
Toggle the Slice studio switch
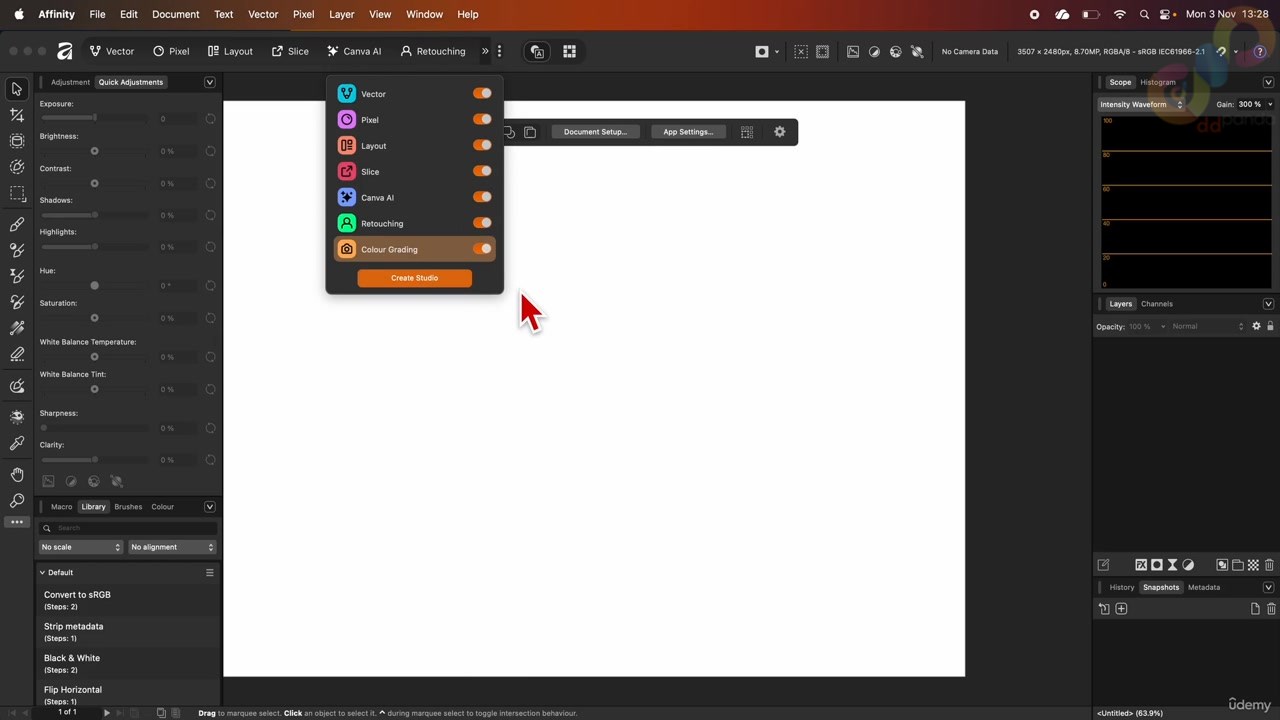[483, 171]
